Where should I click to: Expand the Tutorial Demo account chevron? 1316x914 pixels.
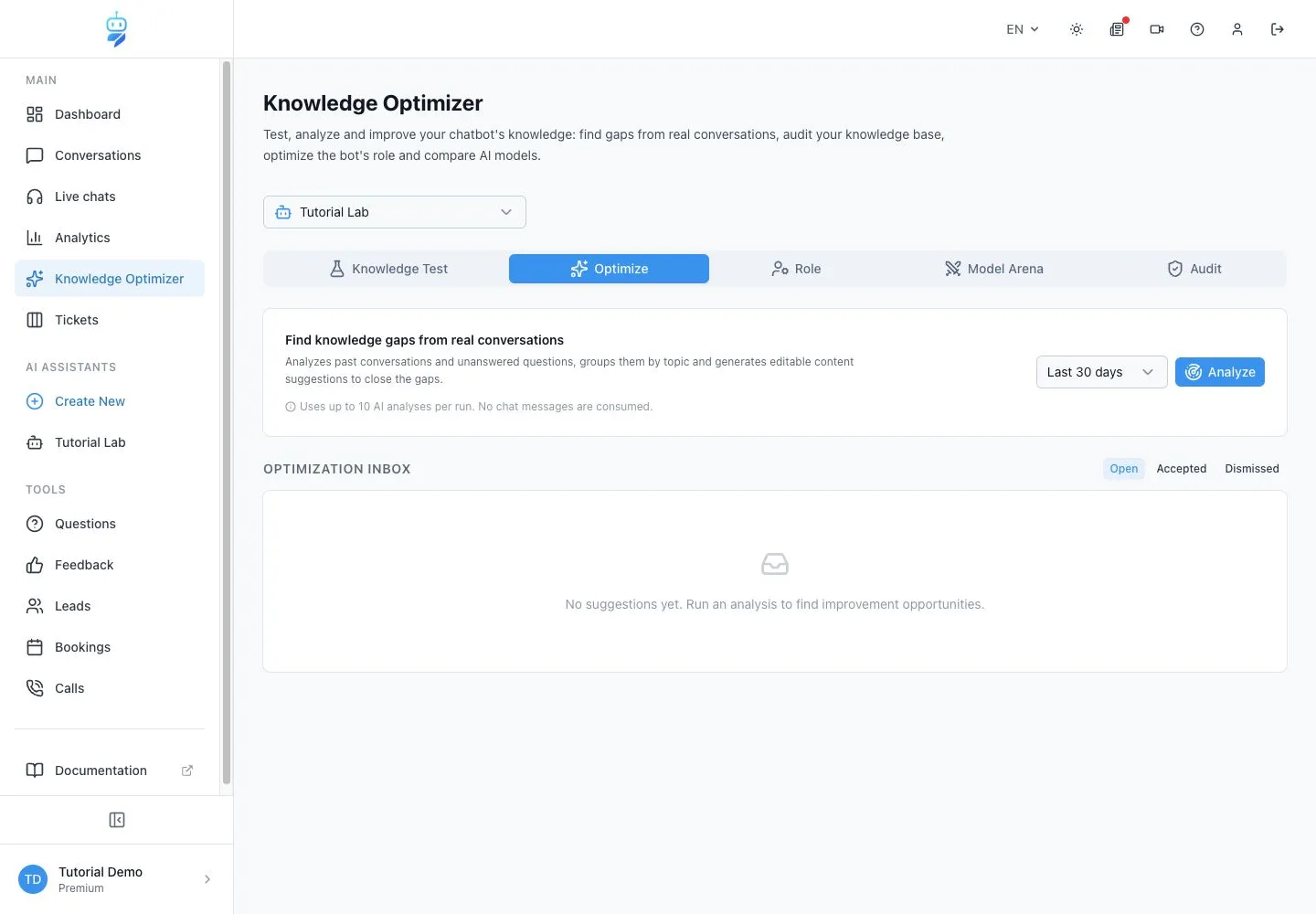click(207, 879)
